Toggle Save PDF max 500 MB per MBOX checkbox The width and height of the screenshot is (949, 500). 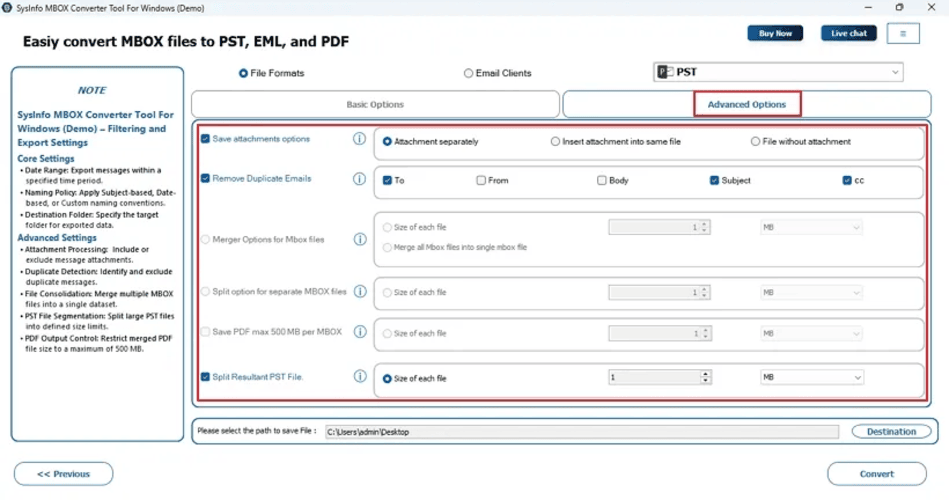coord(205,332)
